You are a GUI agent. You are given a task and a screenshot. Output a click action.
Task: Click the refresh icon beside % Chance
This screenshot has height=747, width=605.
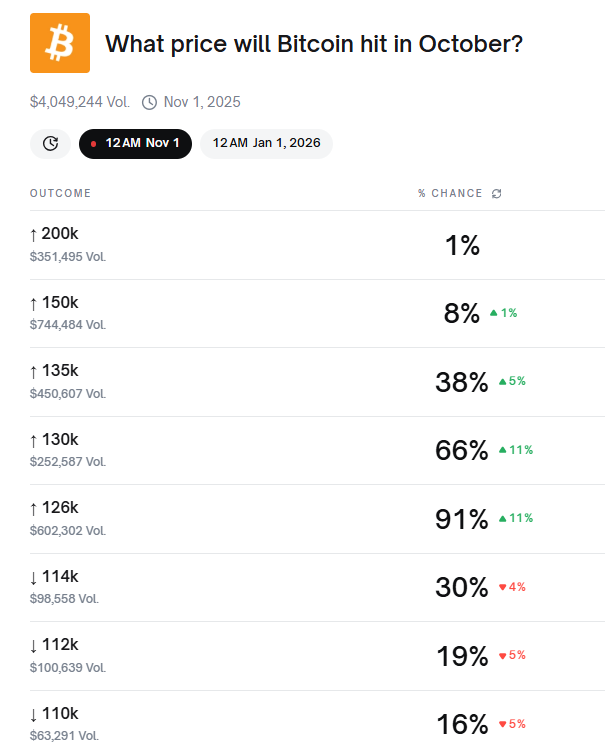(497, 193)
